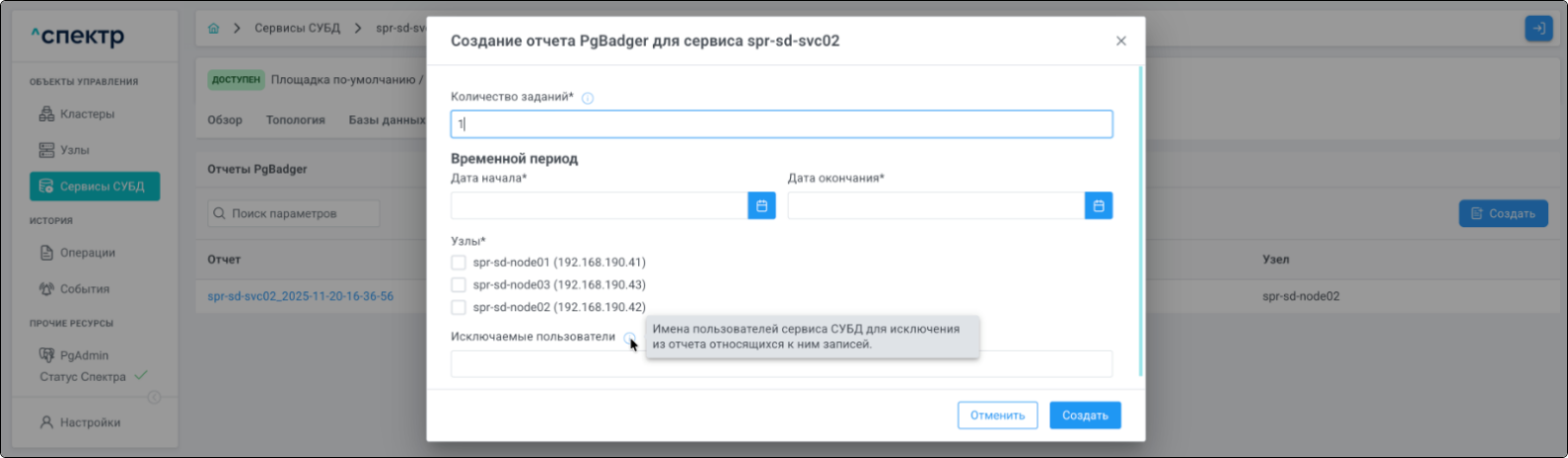Open Кластеры in the sidebar
The image size is (1568, 458).
click(x=86, y=114)
